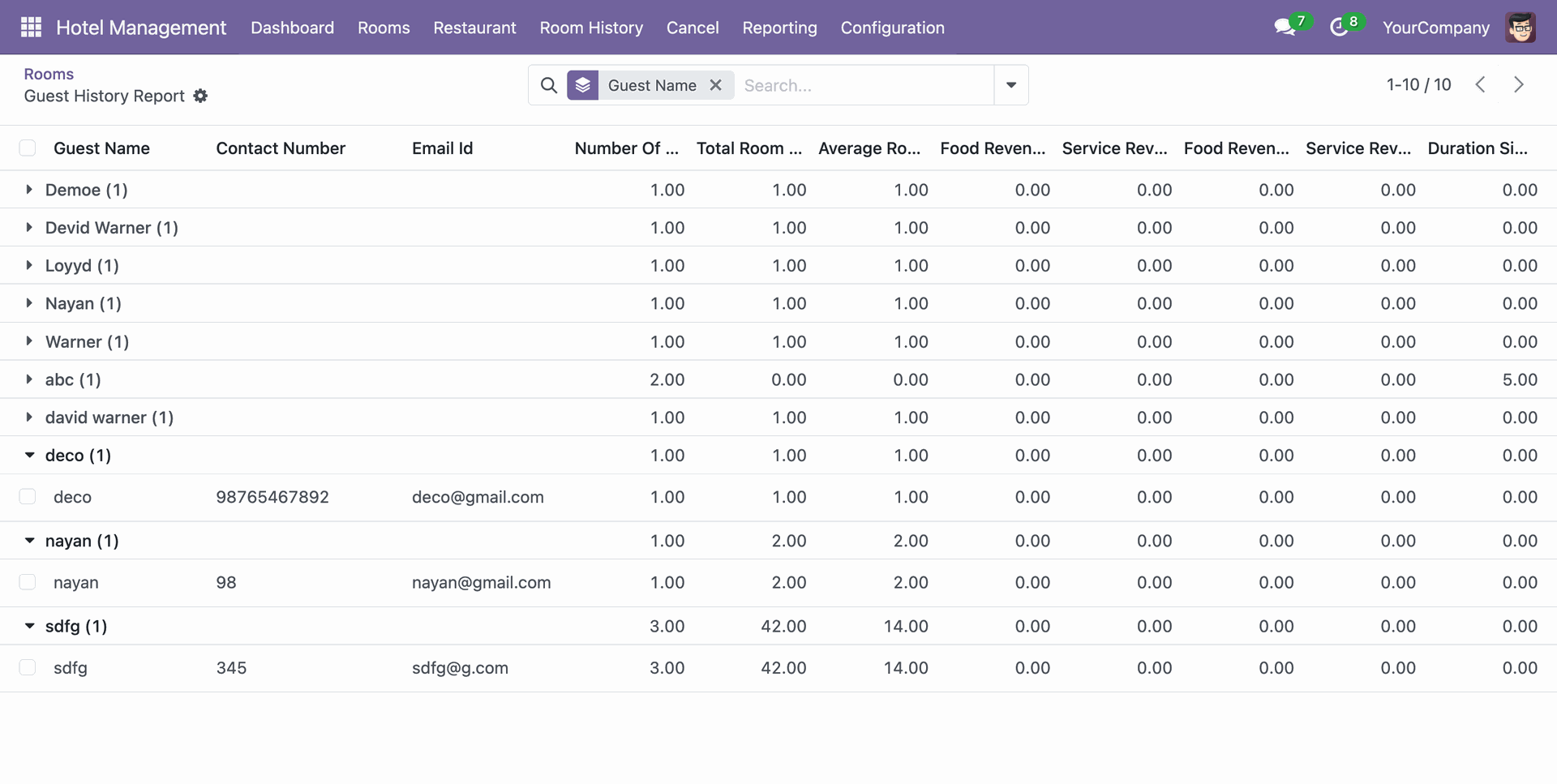Open the apps grid menu icon
The width and height of the screenshot is (1557, 784).
coord(31,28)
